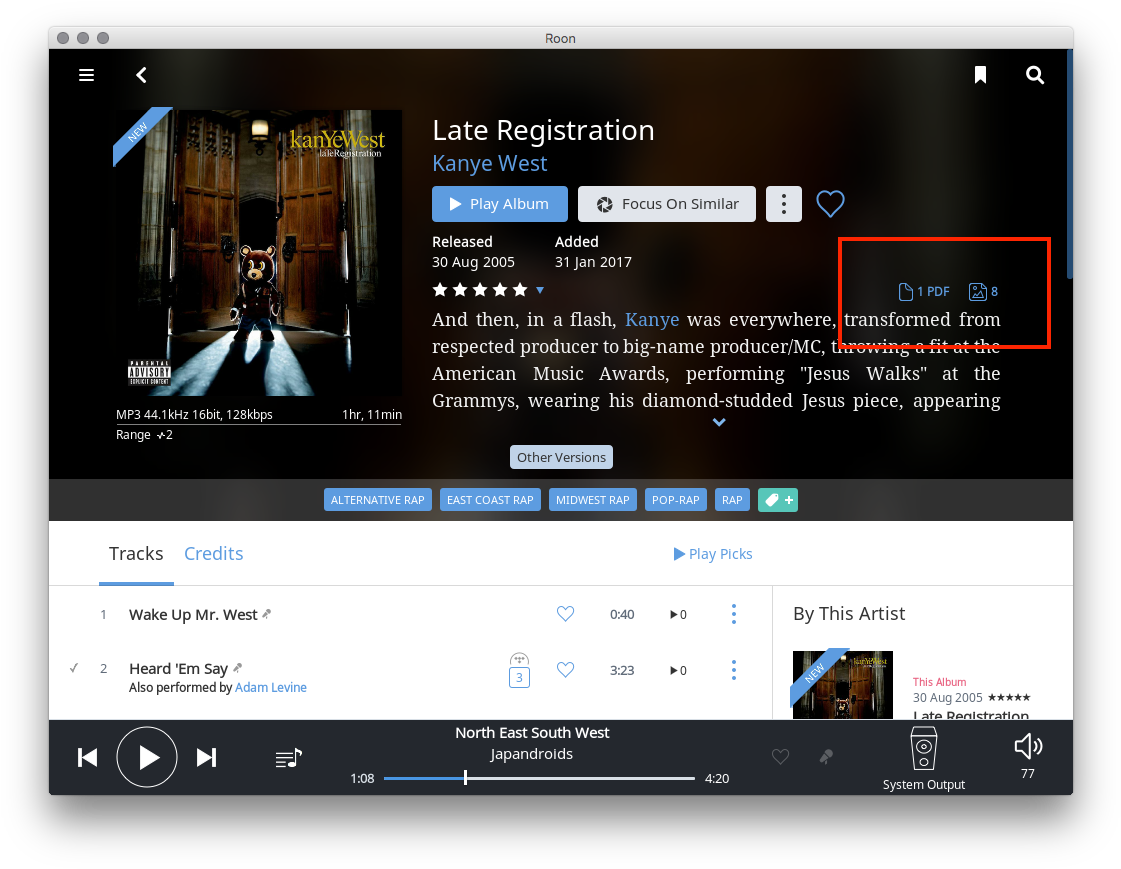Screen dimensions: 1121x869
Task: Open the 1 PDF booklet
Action: 924,292
